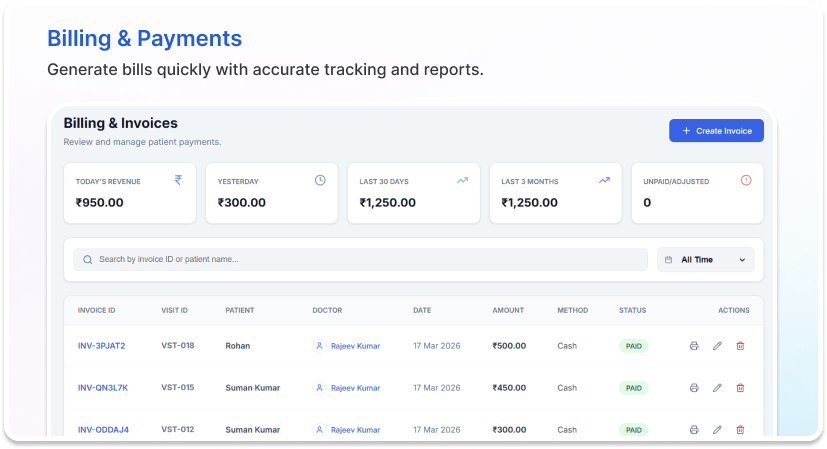Click the Last 30 Days revenue card
Image resolution: width=827 pixels, height=449 pixels.
(x=413, y=193)
